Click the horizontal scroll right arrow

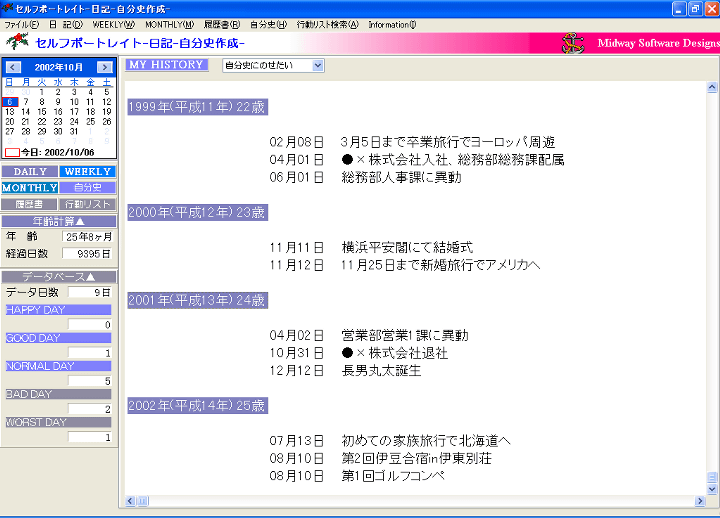700,501
